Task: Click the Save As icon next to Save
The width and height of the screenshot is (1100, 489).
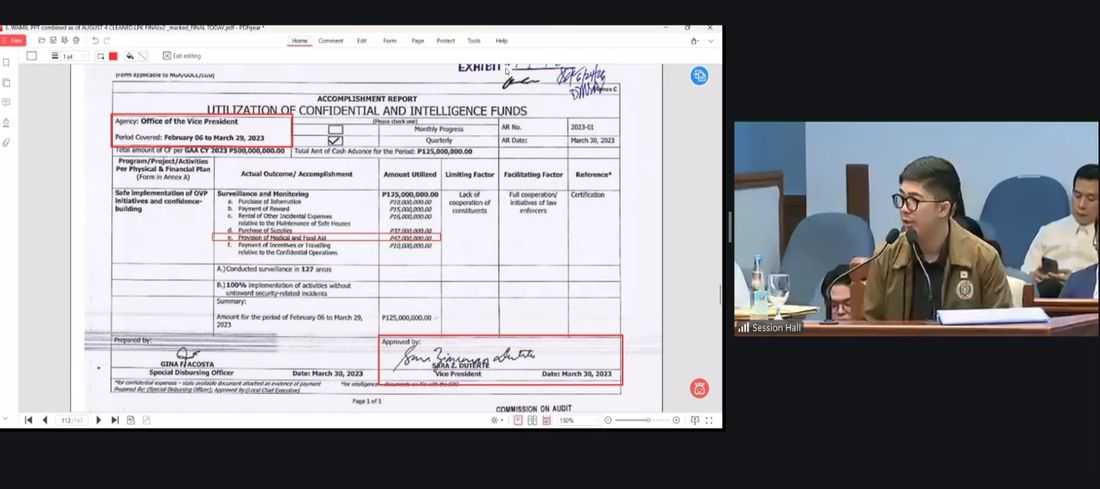Action: click(65, 41)
